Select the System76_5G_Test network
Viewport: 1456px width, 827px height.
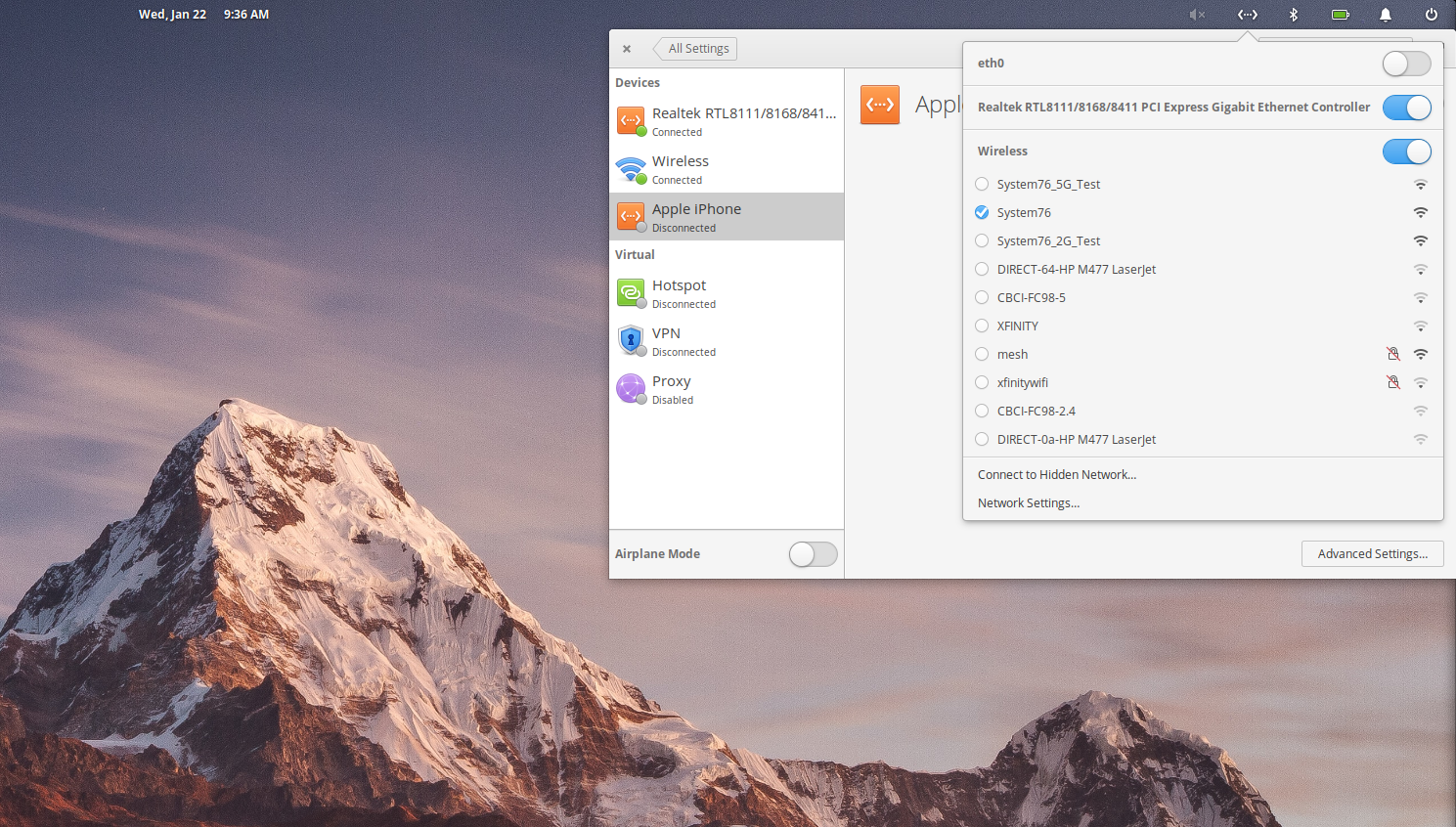pos(1047,184)
